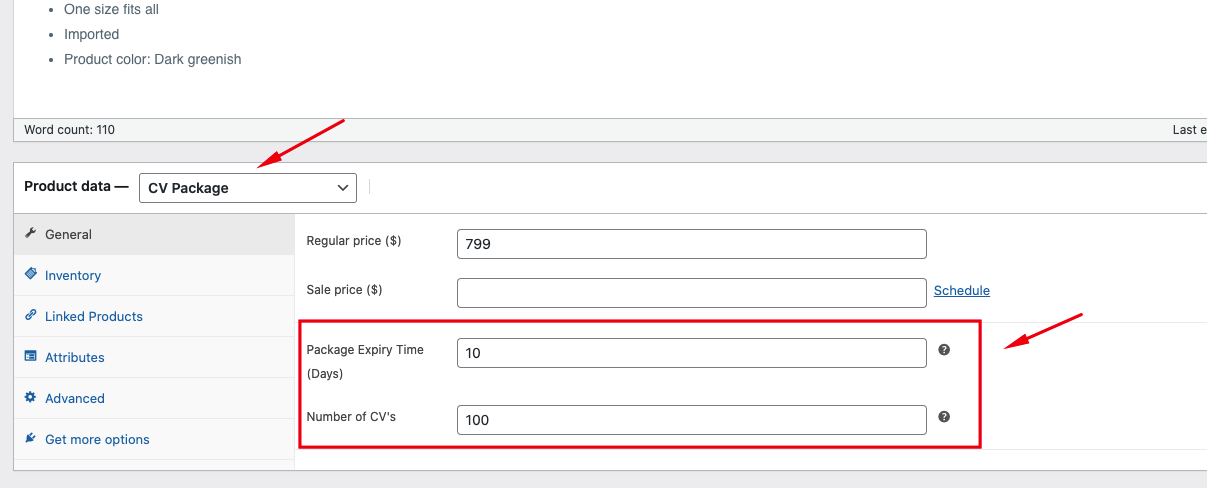This screenshot has width=1207, height=488.
Task: Focus the Regular price field
Action: coord(691,244)
